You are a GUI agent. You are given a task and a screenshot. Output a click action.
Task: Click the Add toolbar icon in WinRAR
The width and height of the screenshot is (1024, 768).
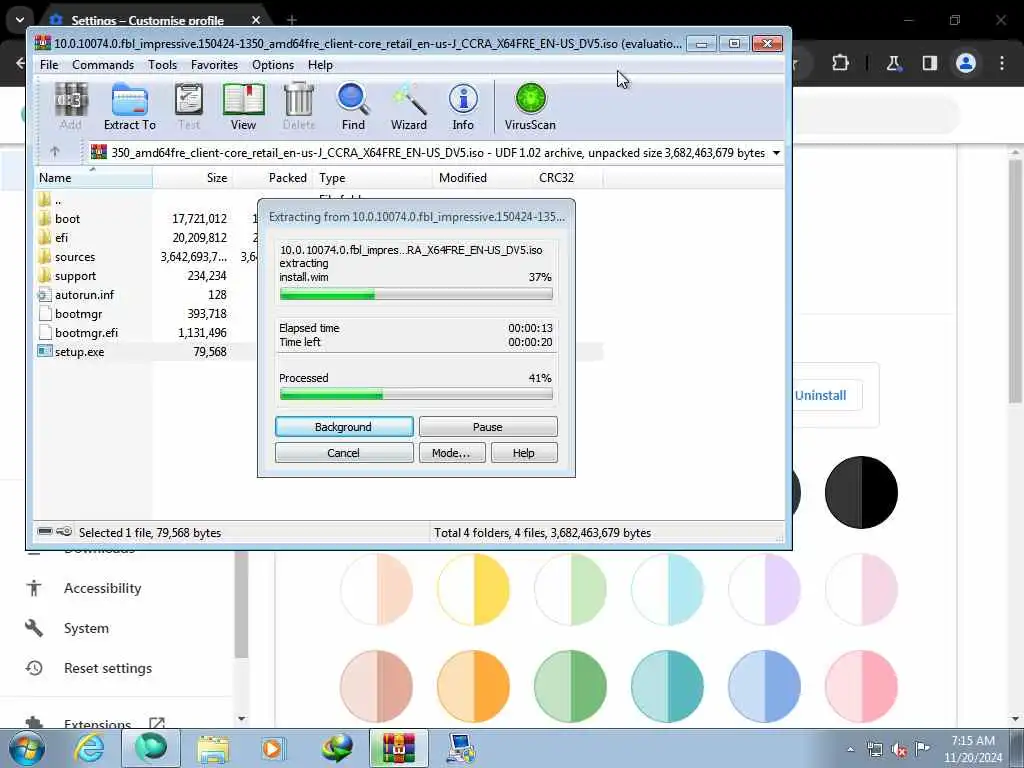(71, 106)
